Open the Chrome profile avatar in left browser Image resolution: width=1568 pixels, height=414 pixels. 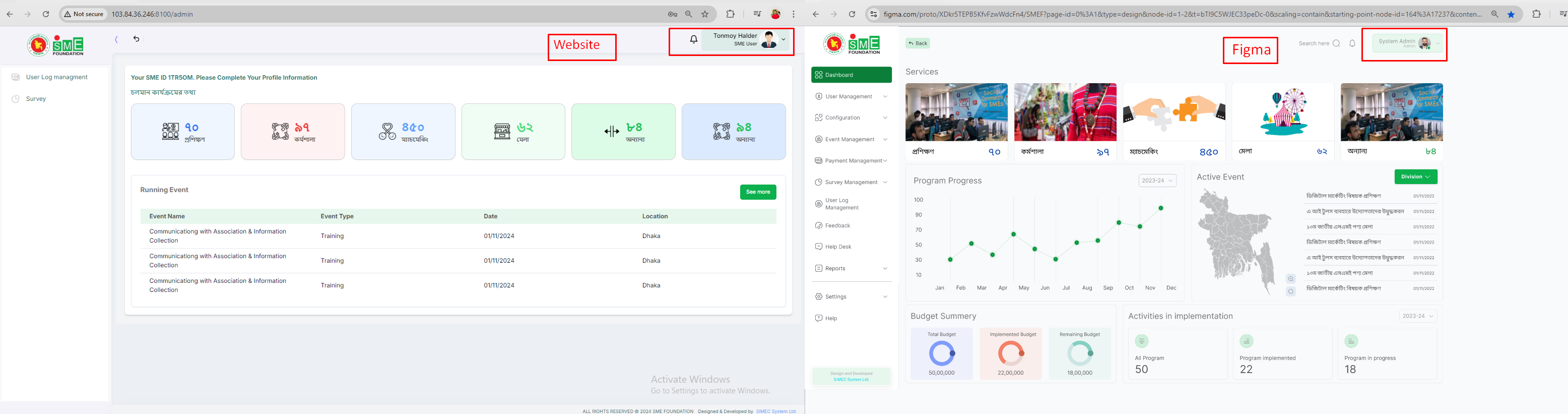775,14
